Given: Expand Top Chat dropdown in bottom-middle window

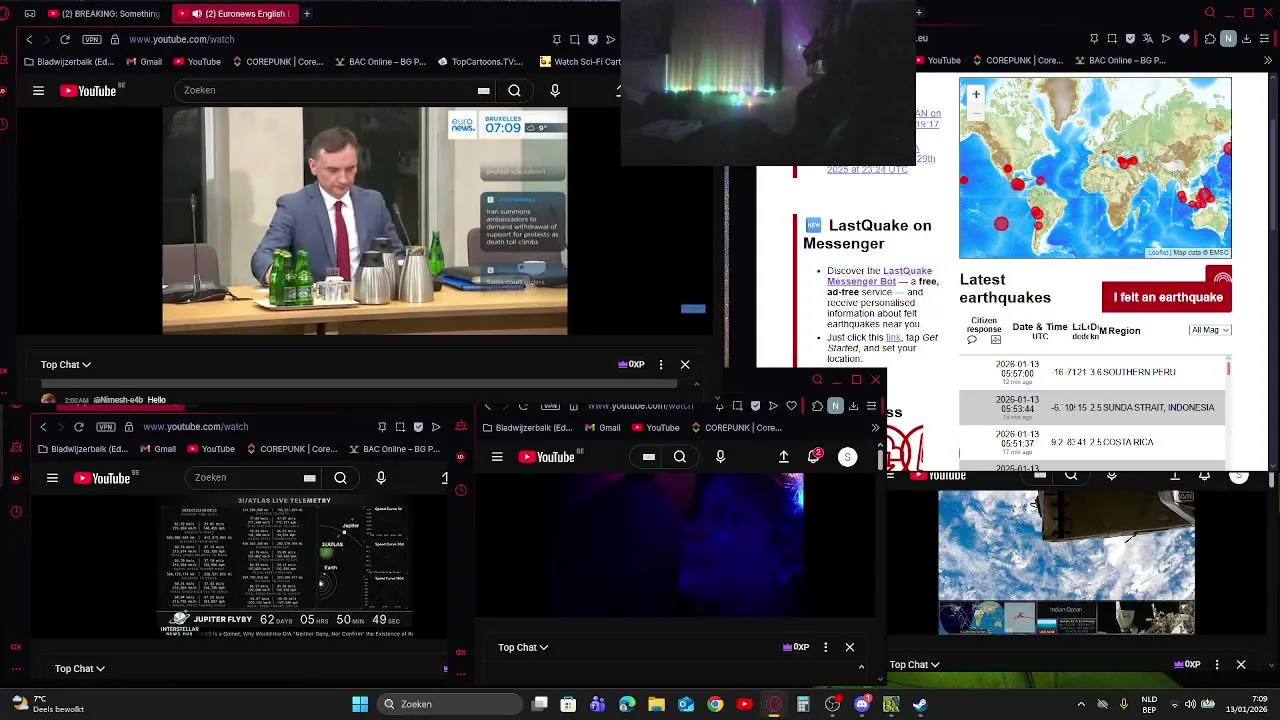Looking at the screenshot, I should tap(523, 648).
